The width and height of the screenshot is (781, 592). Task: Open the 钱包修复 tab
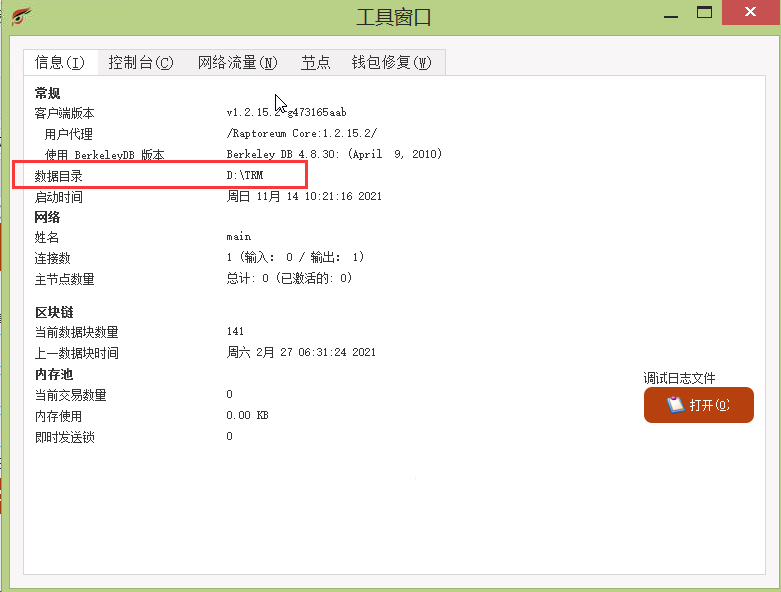point(391,62)
